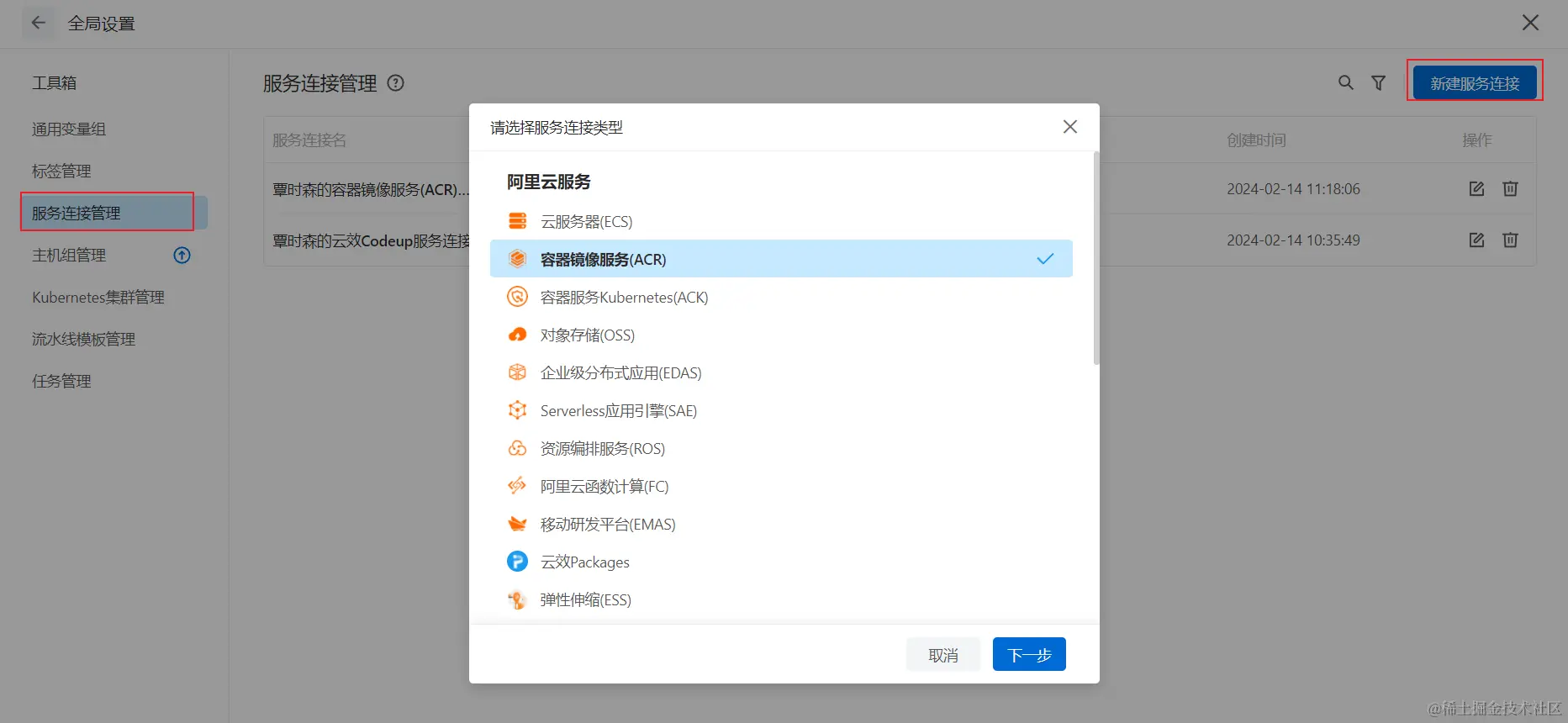Image resolution: width=1568 pixels, height=723 pixels.
Task: Select 服务连接管理 in the sidebar
Action: (115, 213)
